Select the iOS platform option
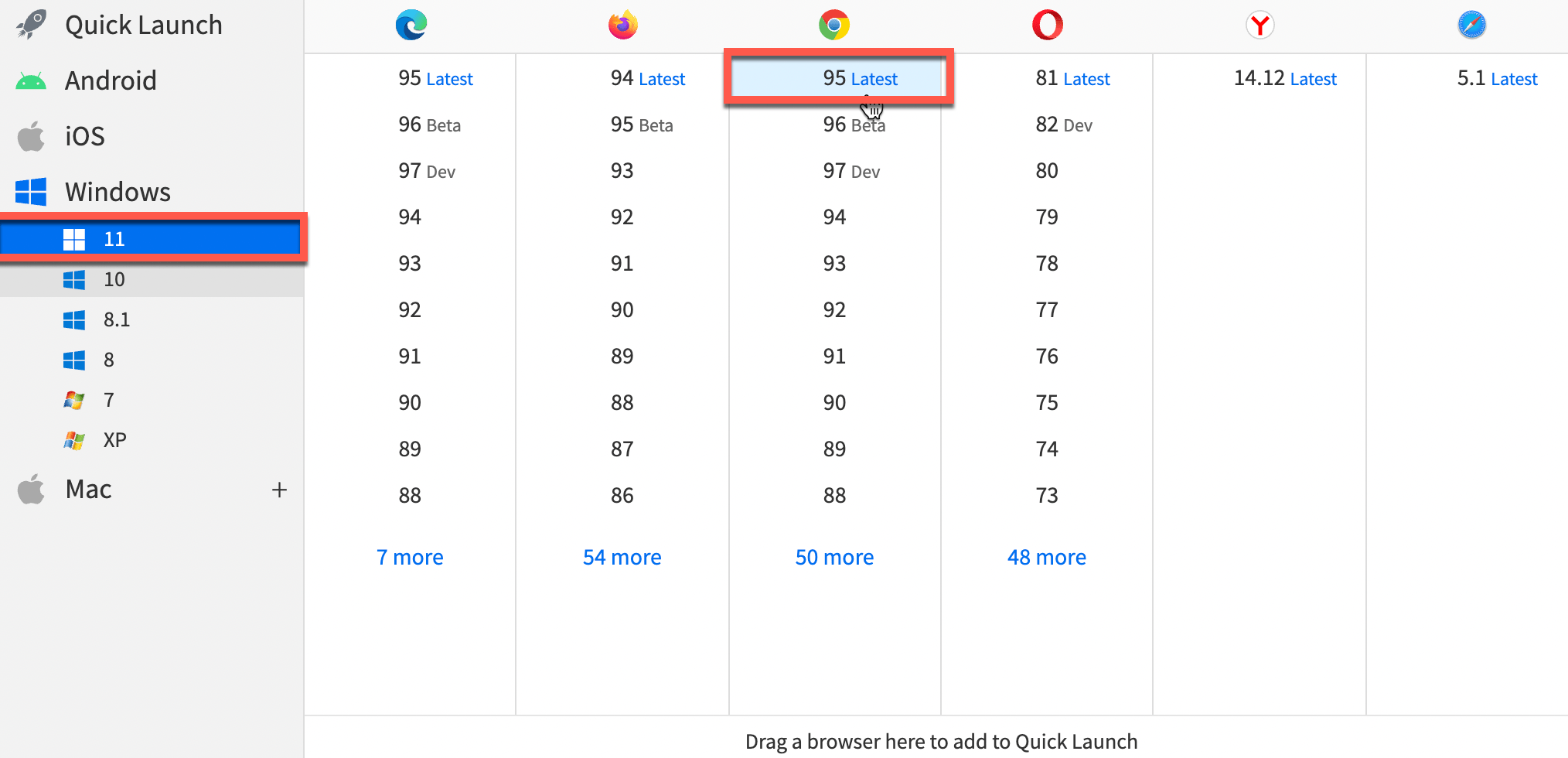Viewport: 1568px width, 758px height. coord(85,135)
